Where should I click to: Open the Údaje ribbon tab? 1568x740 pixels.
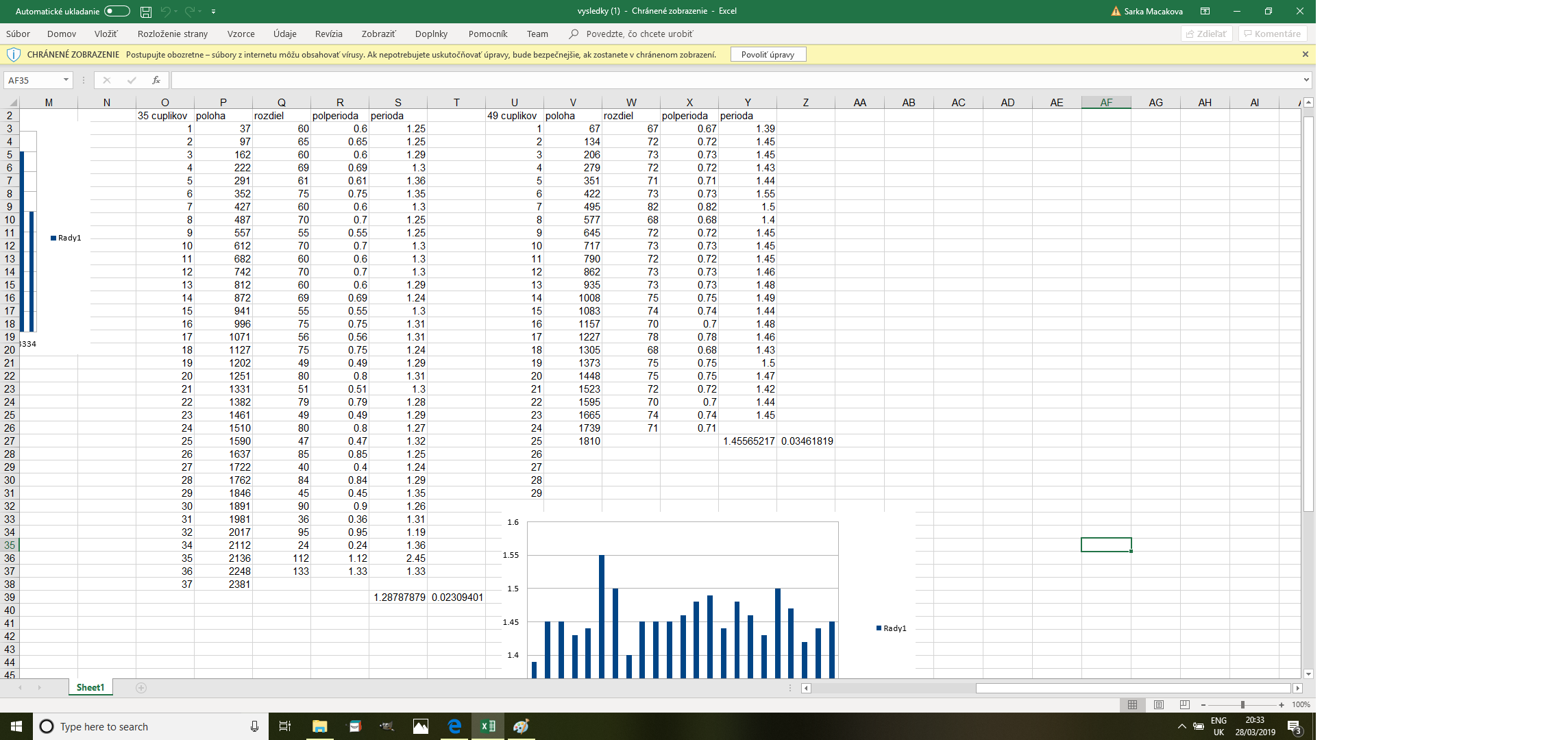coord(285,34)
